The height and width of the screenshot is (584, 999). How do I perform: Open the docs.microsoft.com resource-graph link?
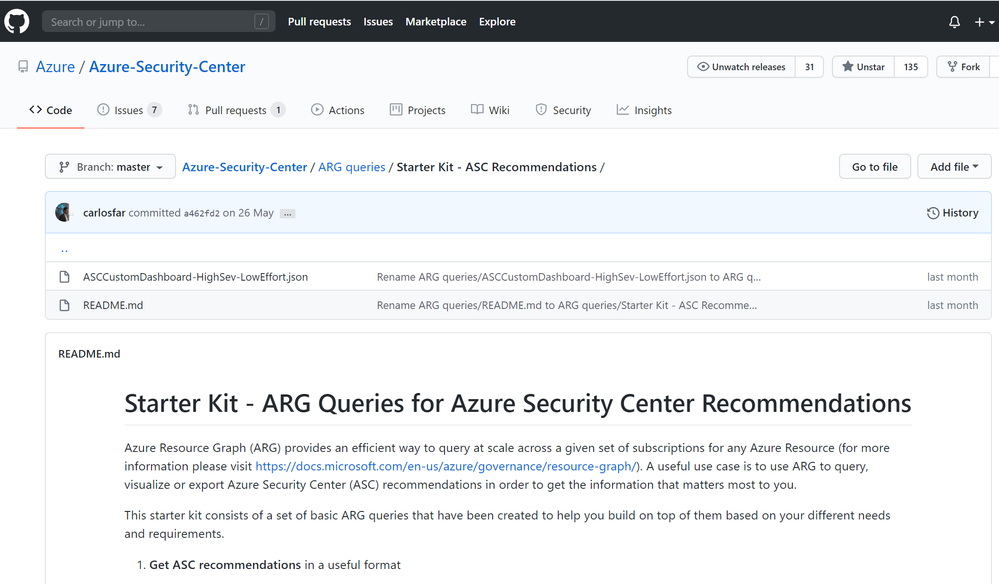point(447,466)
